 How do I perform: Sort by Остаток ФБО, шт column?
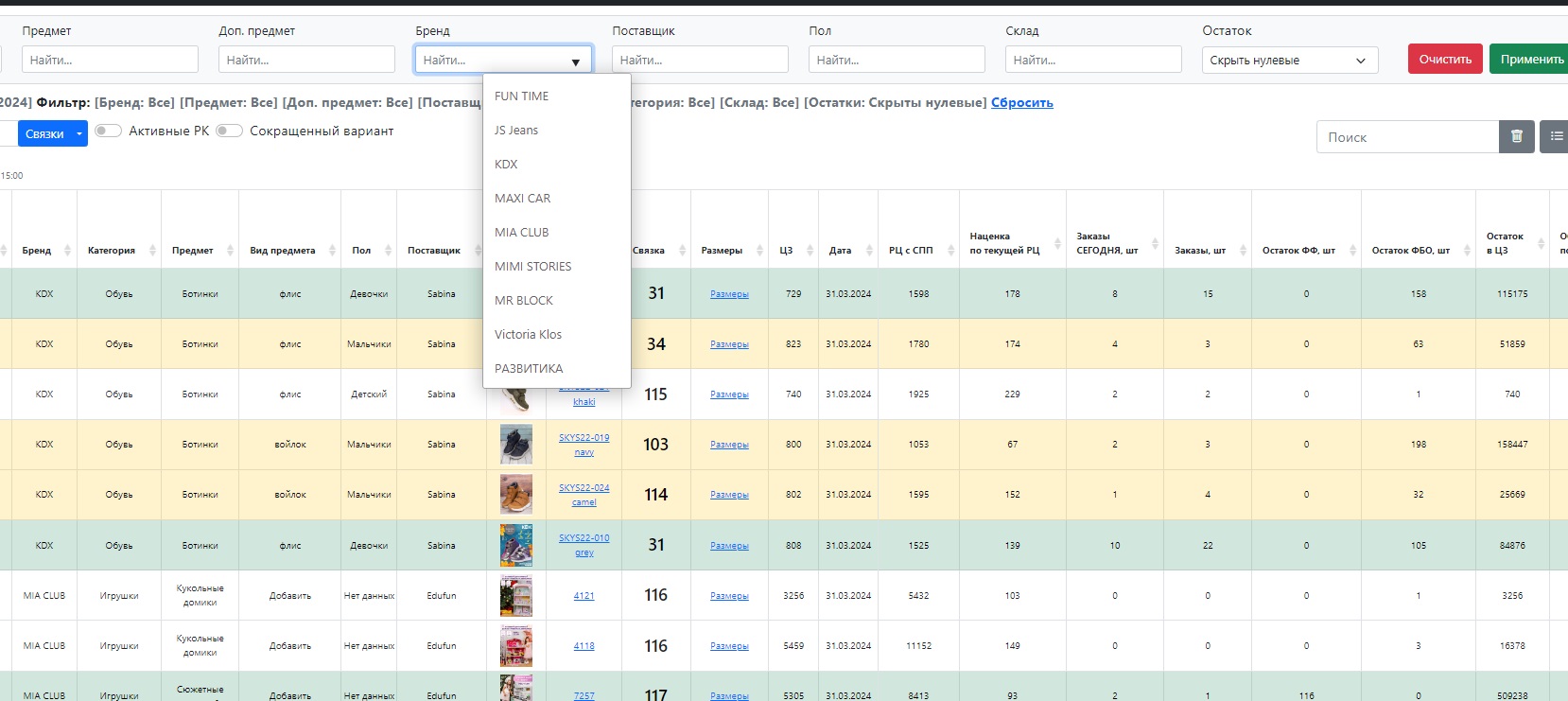pyautogui.click(x=1467, y=251)
